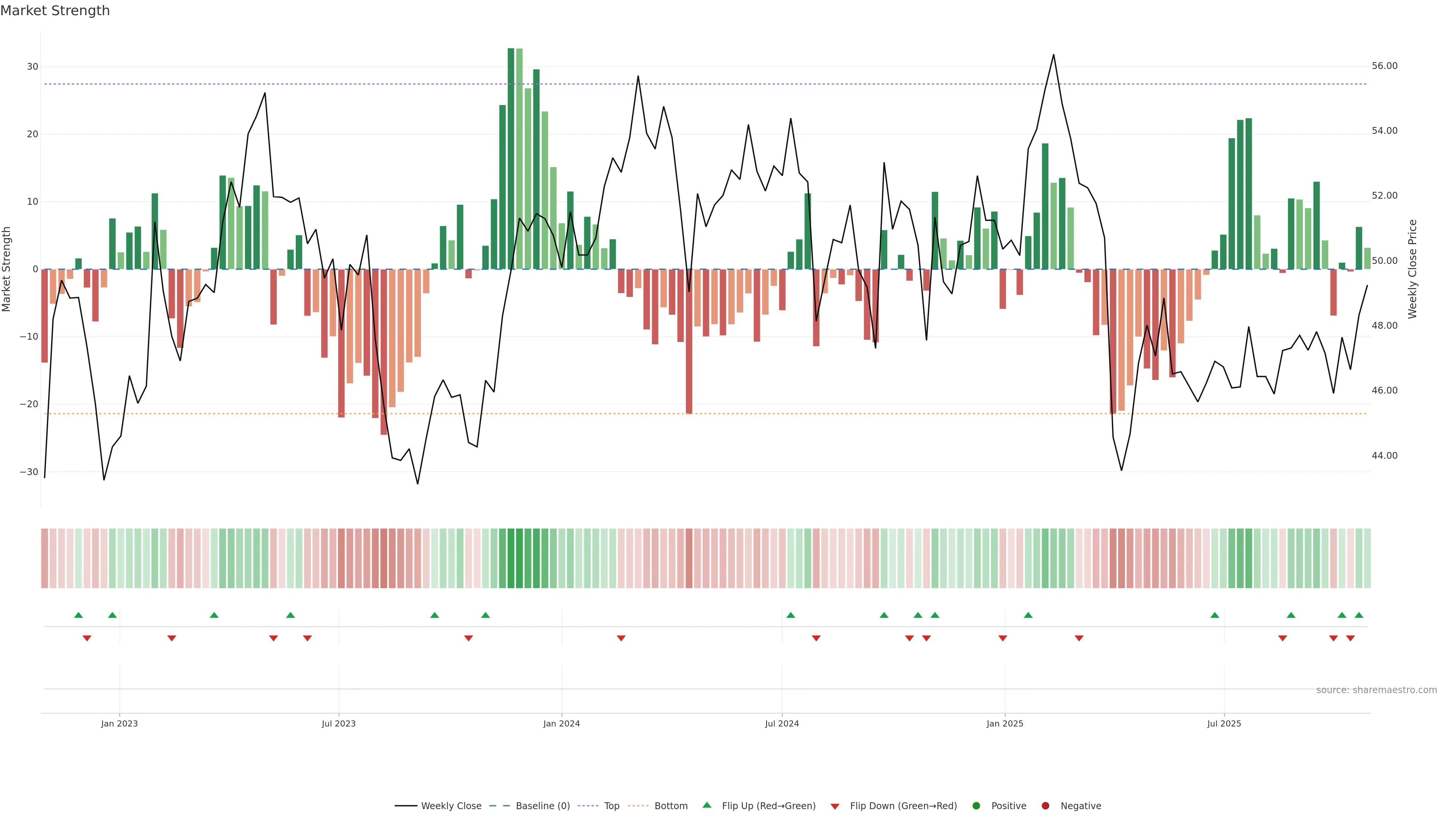Click the tallest dark green bar near Dec 2023
1456x819 pixels.
point(511,158)
